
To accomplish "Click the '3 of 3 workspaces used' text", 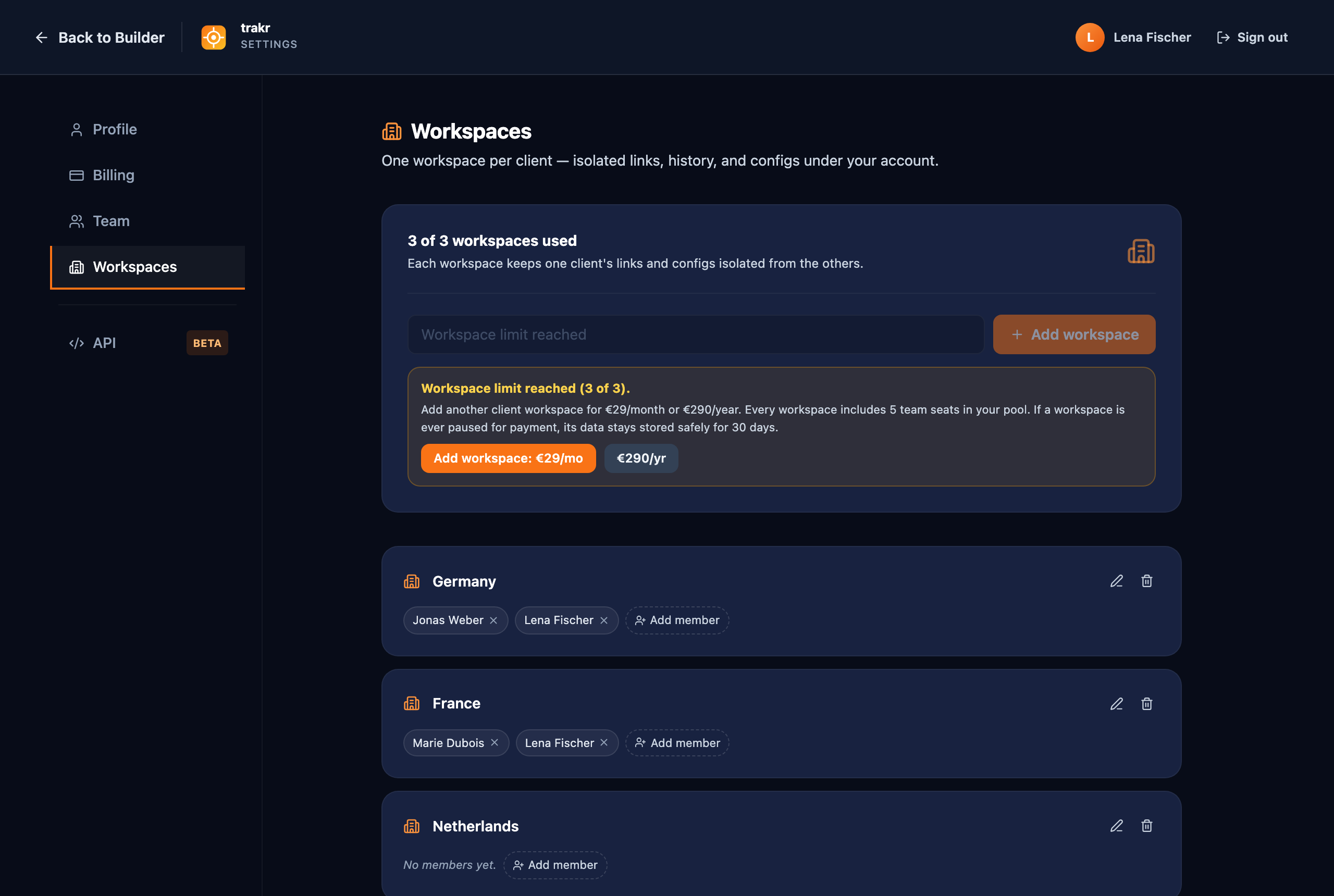I will (492, 241).
